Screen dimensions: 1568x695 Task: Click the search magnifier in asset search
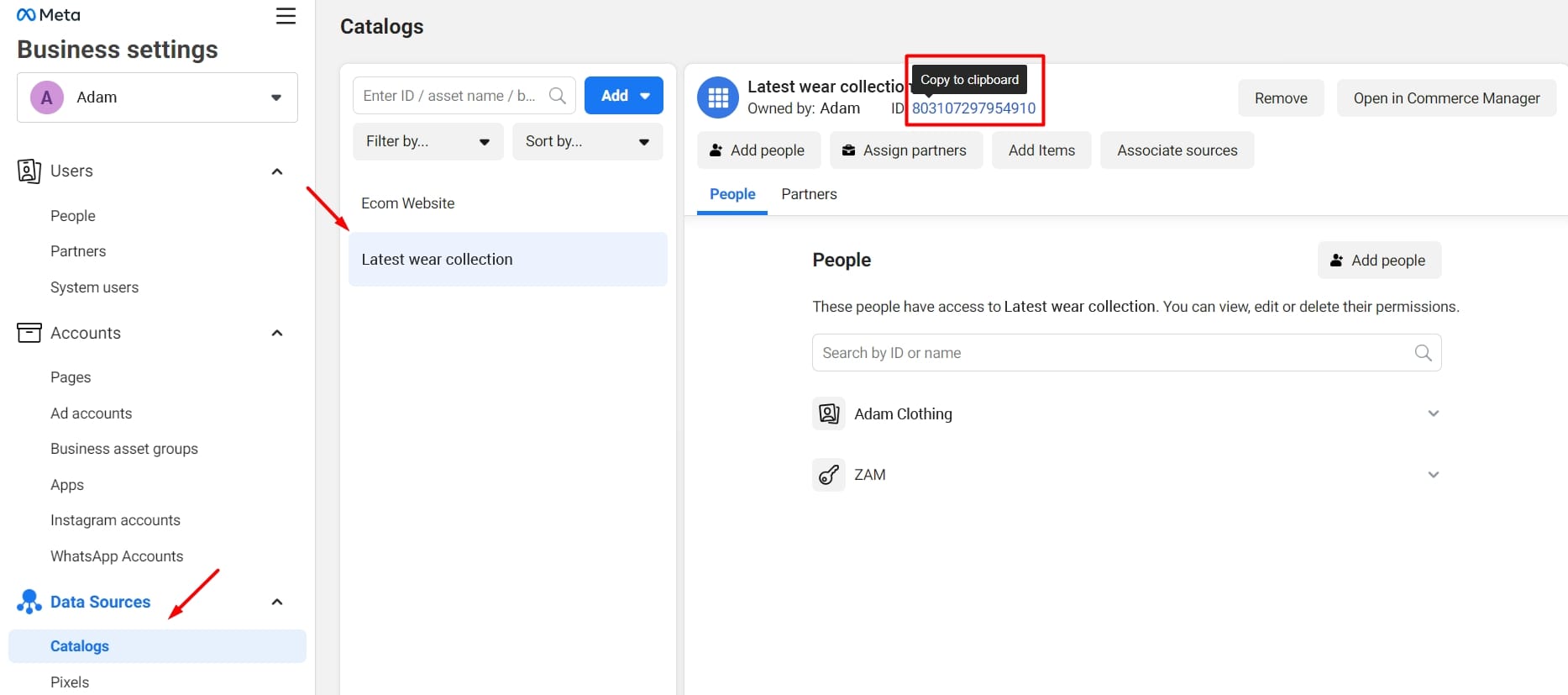coord(557,96)
